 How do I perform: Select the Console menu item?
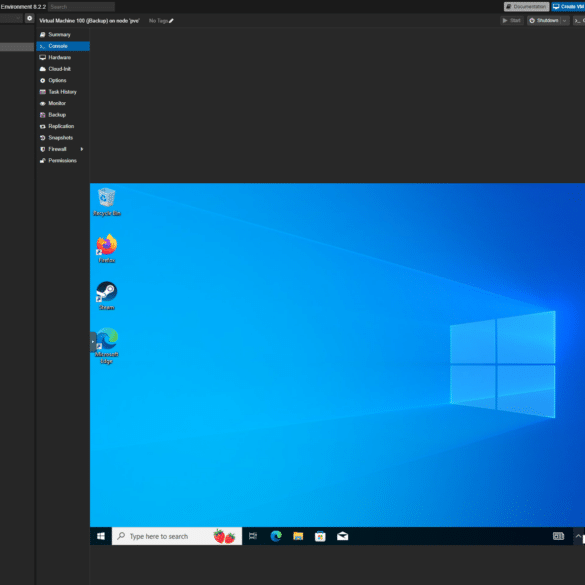[63, 46]
